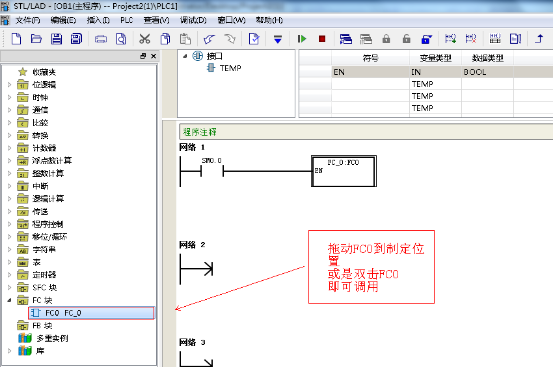Float the instruction tree panel
This screenshot has width=554, height=368.
pos(143,56)
